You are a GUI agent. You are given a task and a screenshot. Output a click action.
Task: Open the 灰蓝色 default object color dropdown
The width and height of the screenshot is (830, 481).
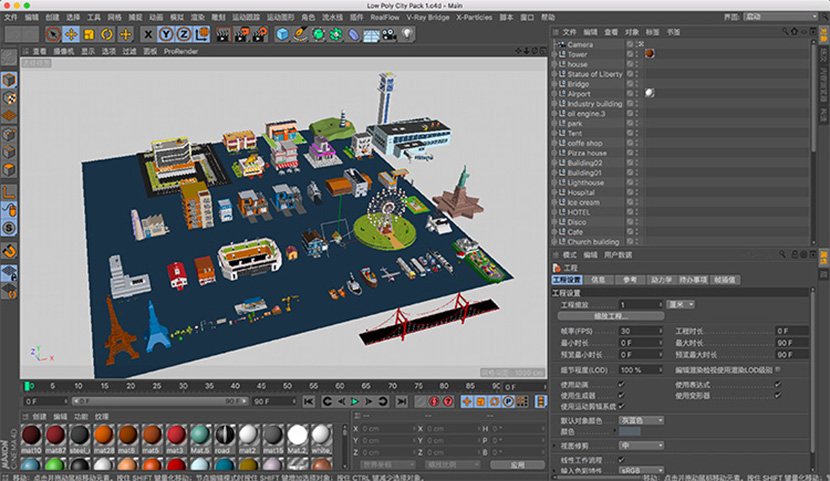coord(642,421)
